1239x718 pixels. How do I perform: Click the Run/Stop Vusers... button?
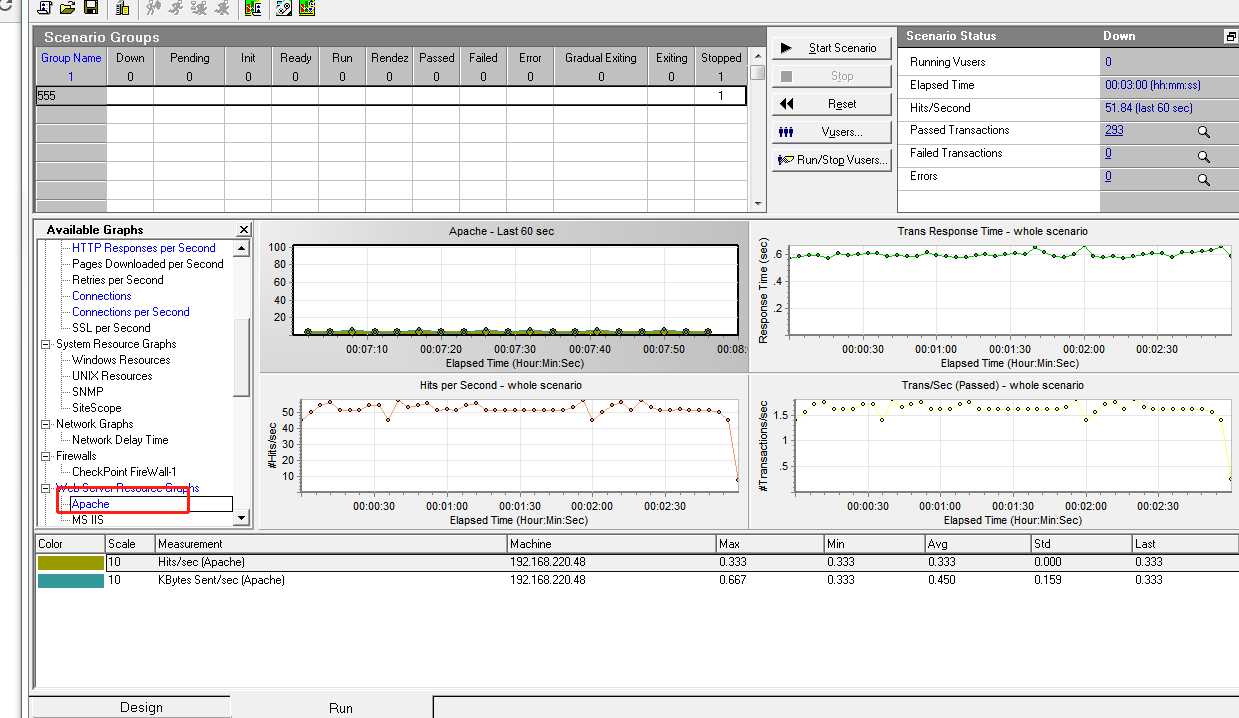point(830,160)
